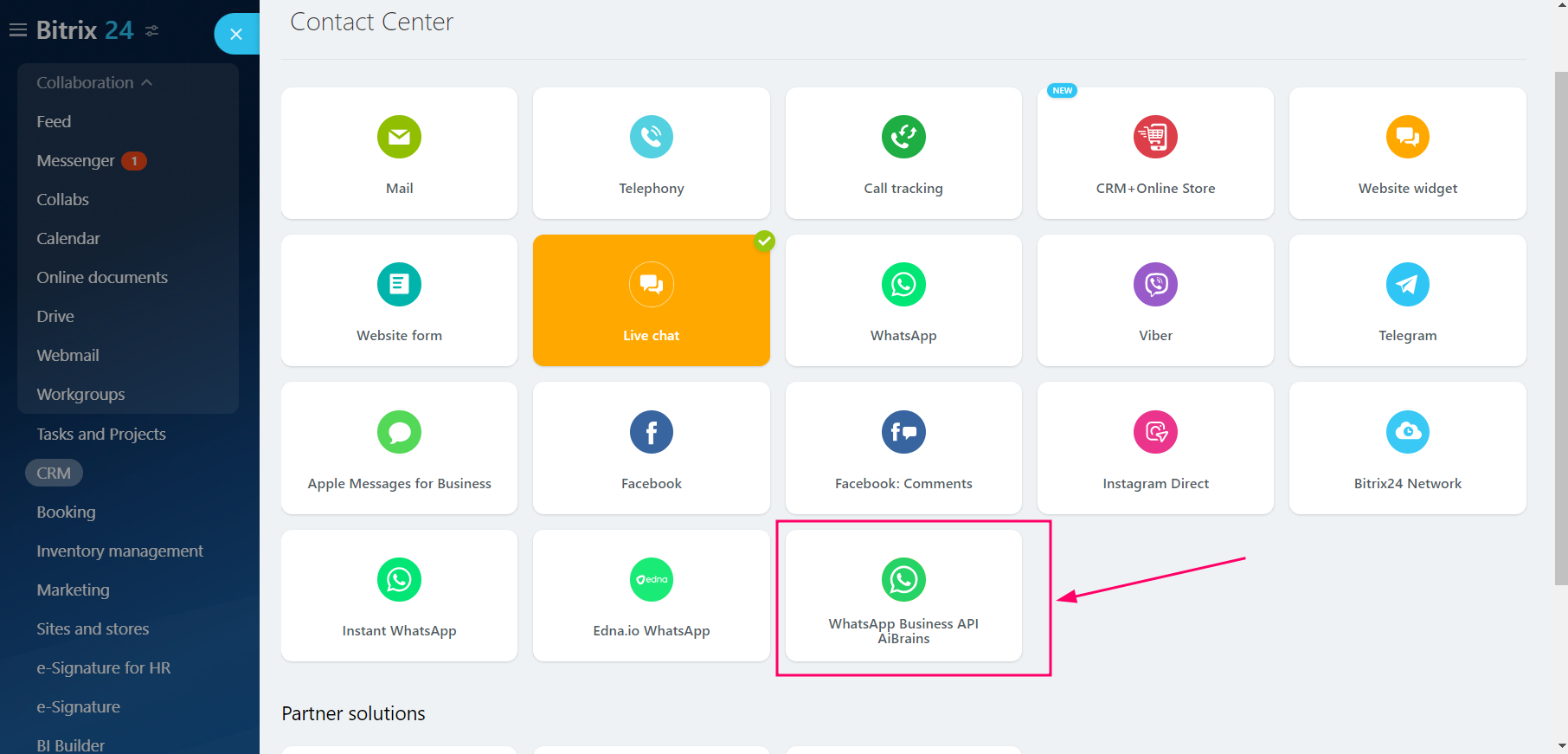Open the Apple Messages for Business icon
The image size is (1568, 754).
399,432
